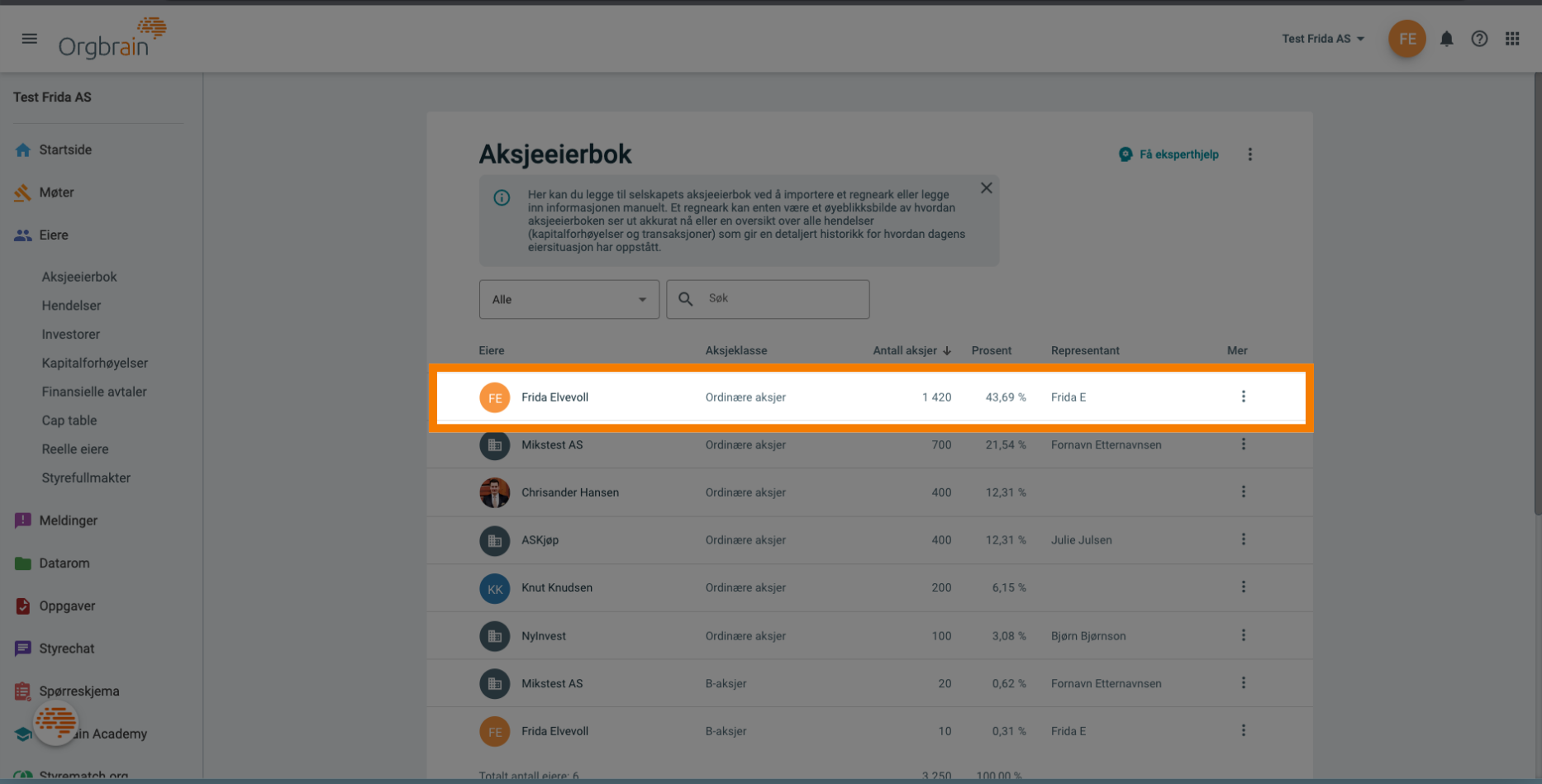Open Møter in the sidebar
The image size is (1542, 784).
pos(56,192)
